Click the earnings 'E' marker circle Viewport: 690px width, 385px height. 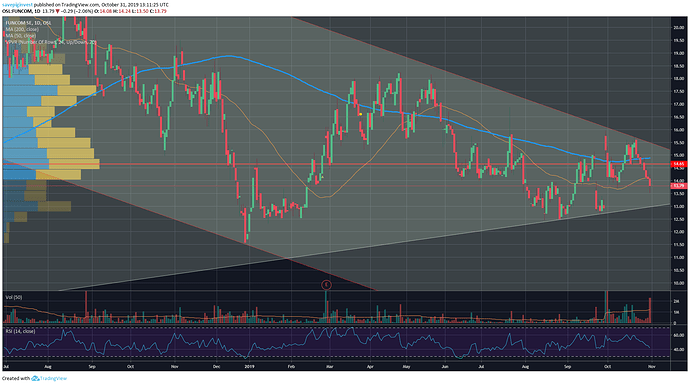pos(326,285)
